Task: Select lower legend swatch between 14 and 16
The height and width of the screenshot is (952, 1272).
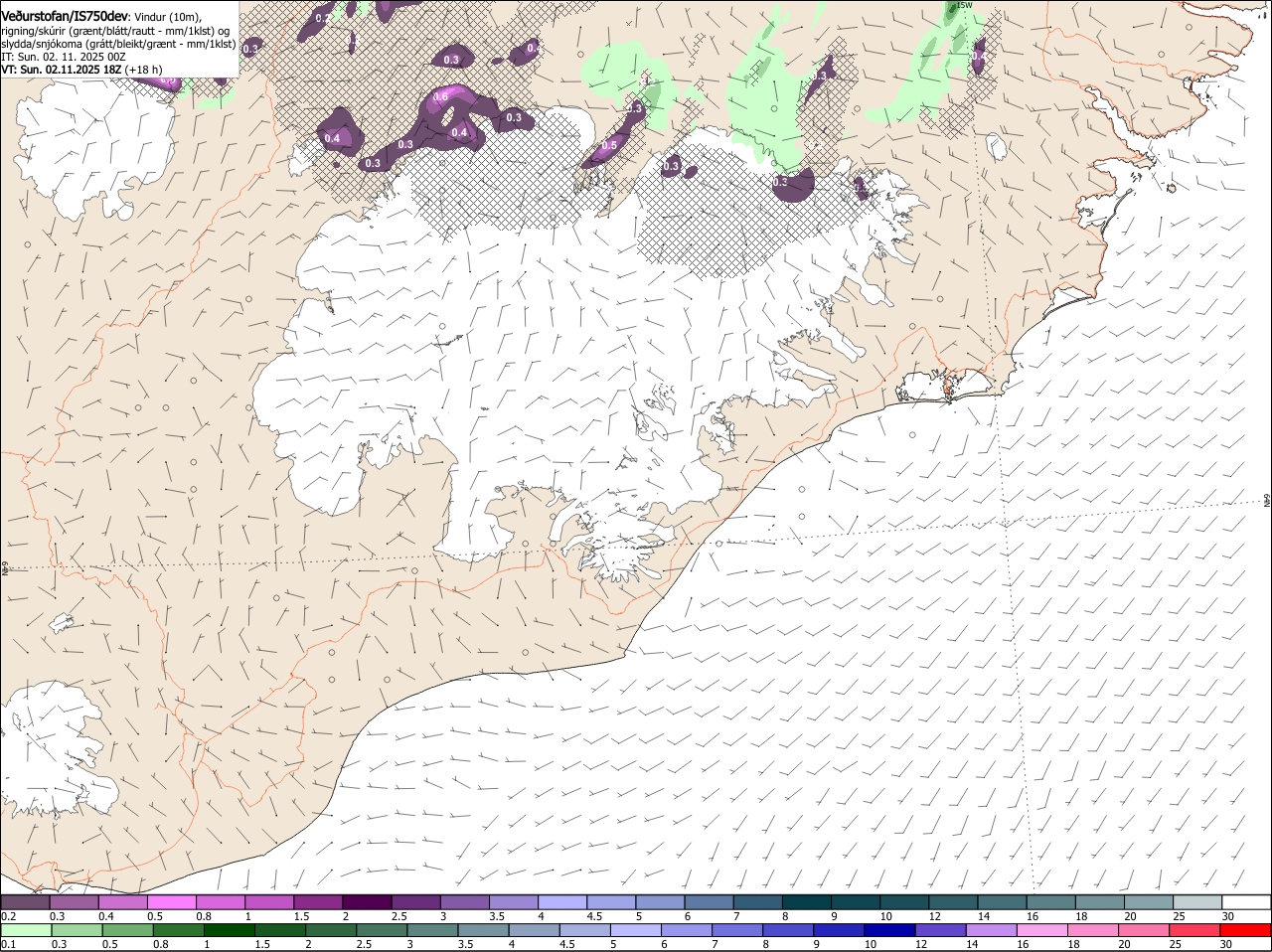Action: (992, 930)
